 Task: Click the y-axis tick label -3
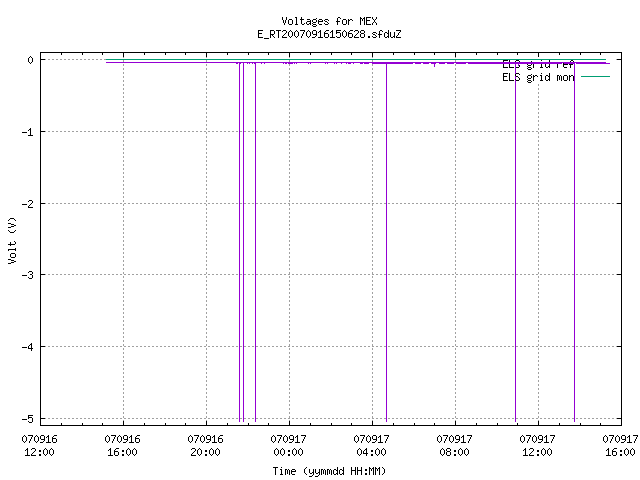click(27, 275)
